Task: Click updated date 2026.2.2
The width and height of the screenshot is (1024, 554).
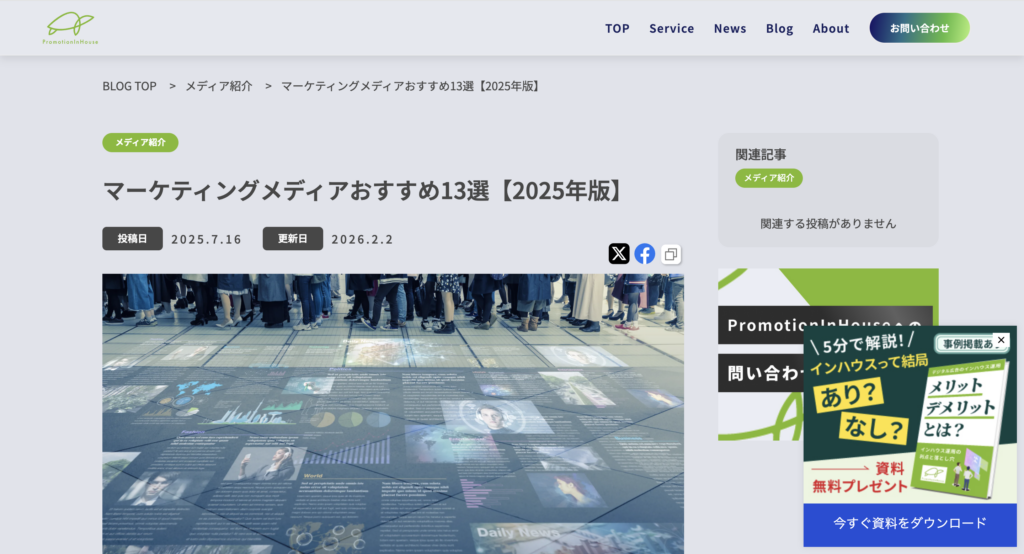Action: [362, 239]
